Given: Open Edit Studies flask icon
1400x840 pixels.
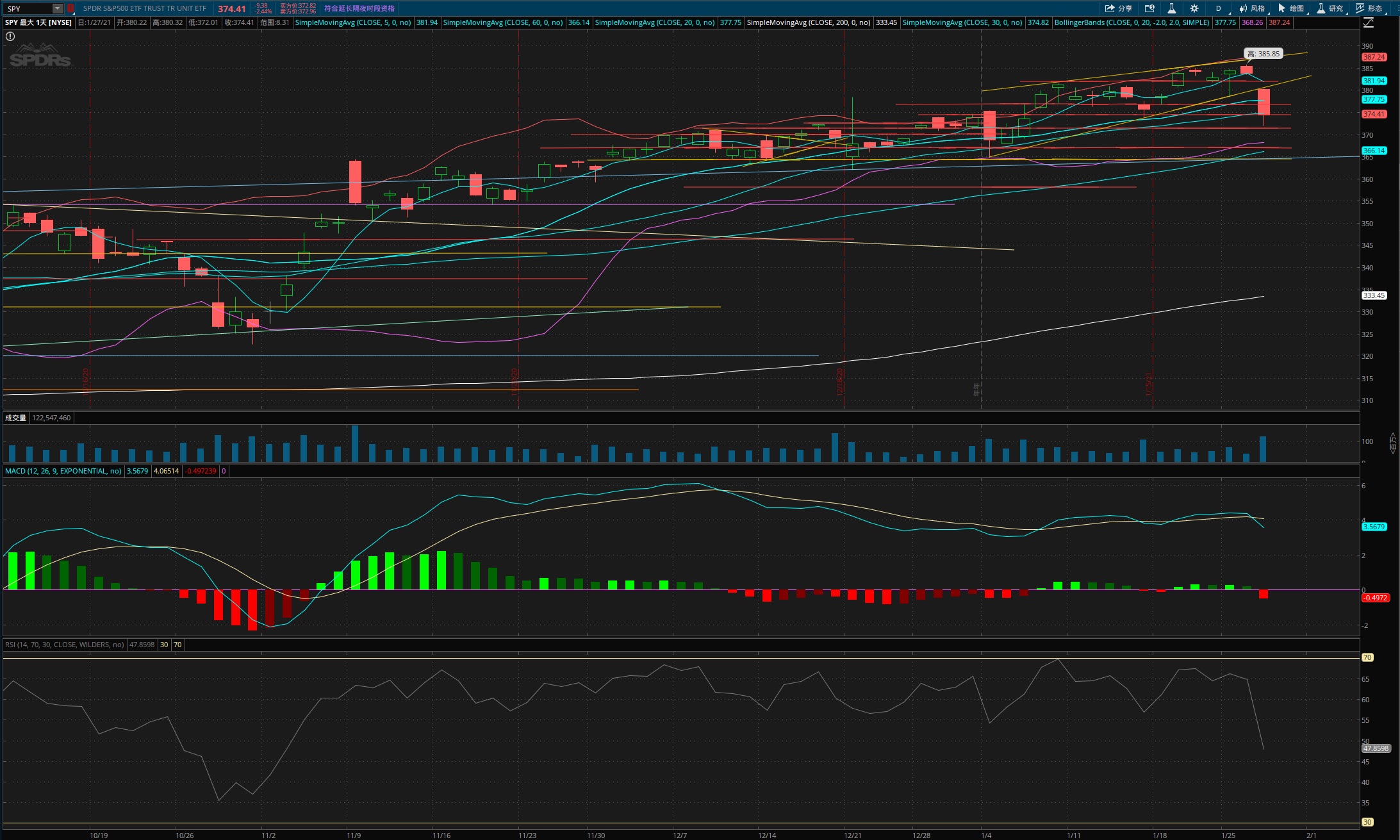Looking at the screenshot, I should pyautogui.click(x=1171, y=8).
